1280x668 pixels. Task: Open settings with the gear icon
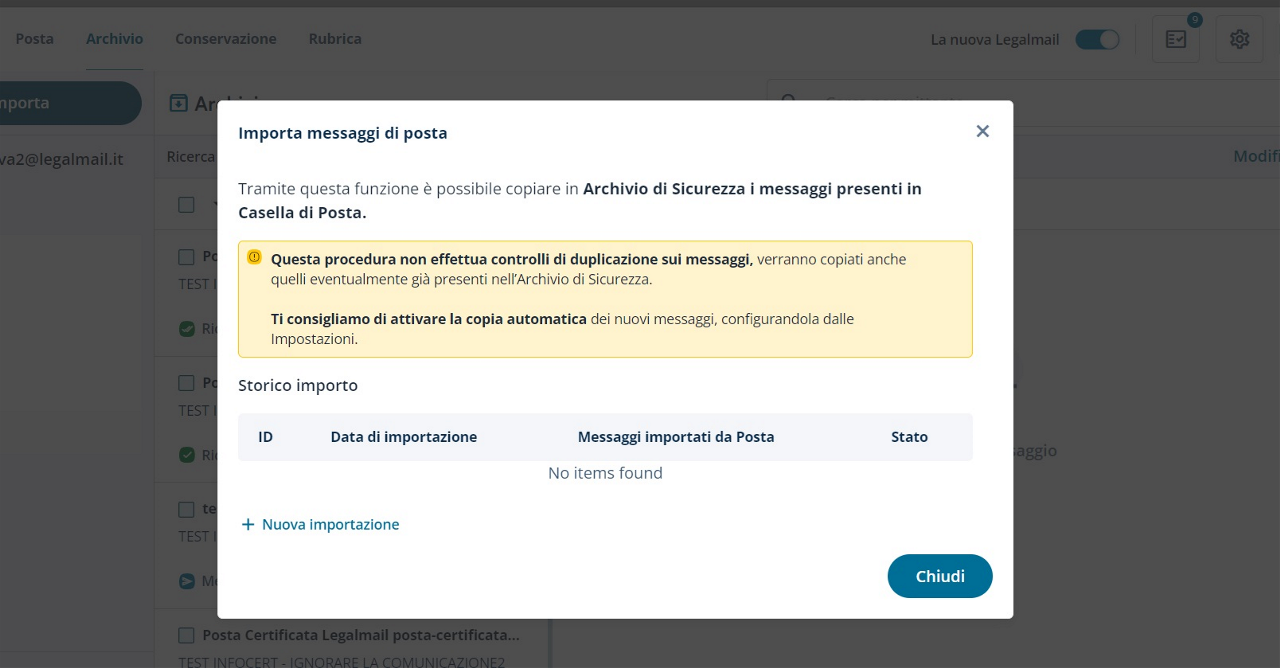click(1239, 39)
